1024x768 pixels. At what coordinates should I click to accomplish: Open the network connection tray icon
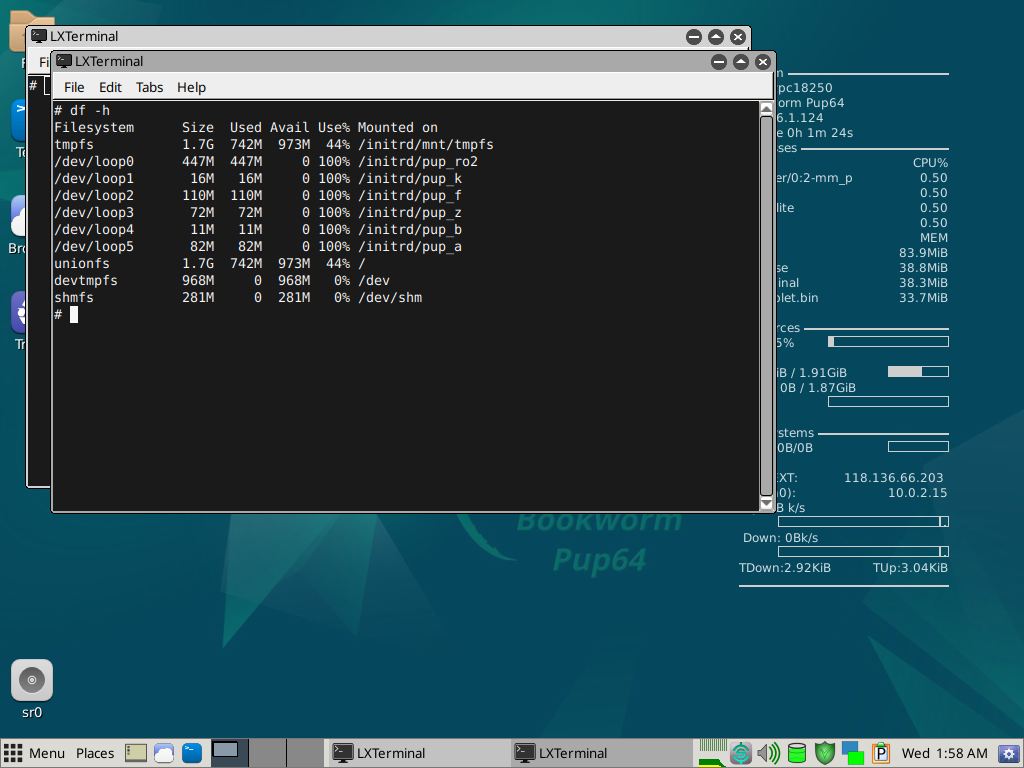pyautogui.click(x=741, y=753)
